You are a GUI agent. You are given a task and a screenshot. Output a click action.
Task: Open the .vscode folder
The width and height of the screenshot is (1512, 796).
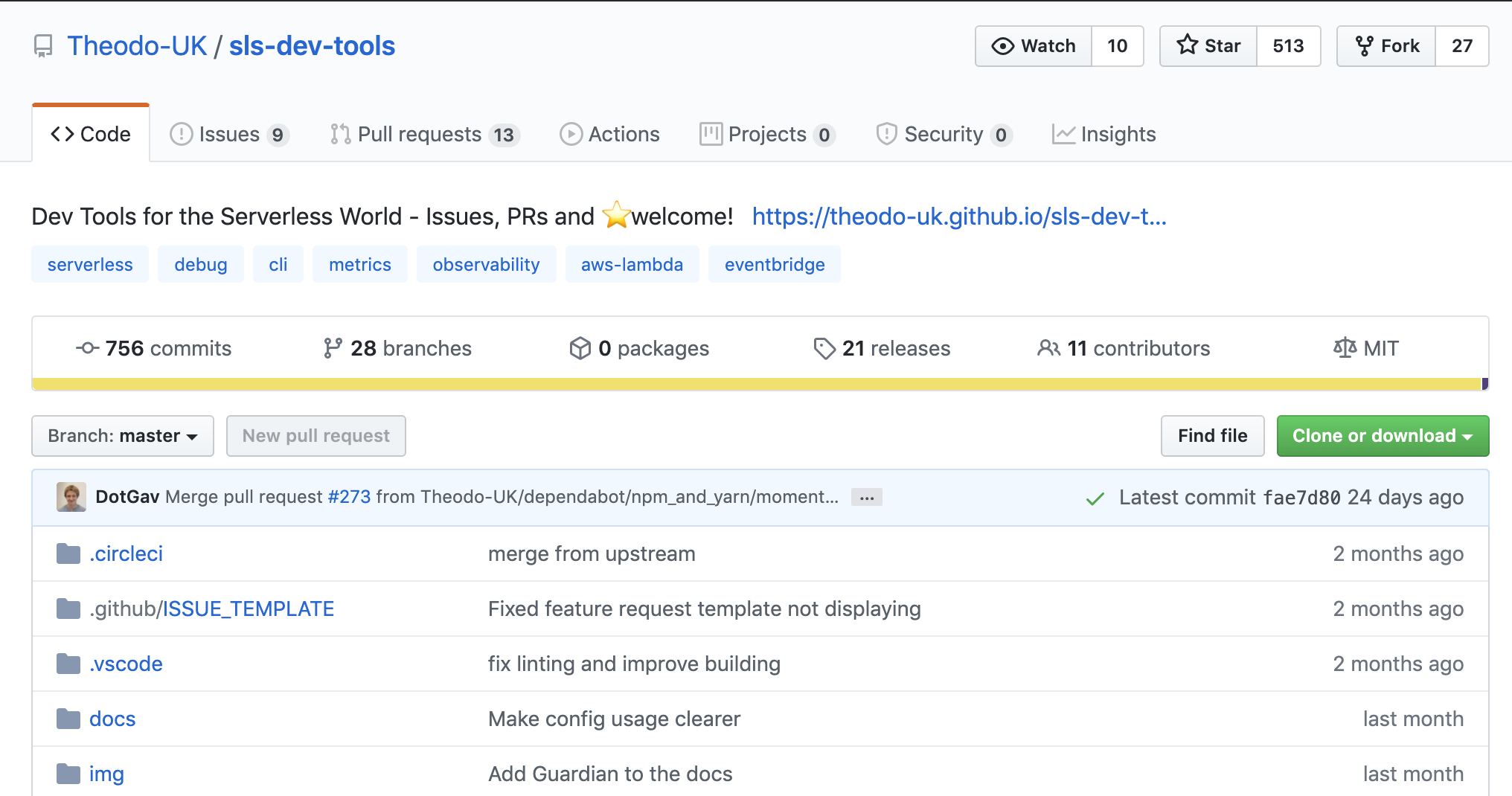tap(126, 664)
